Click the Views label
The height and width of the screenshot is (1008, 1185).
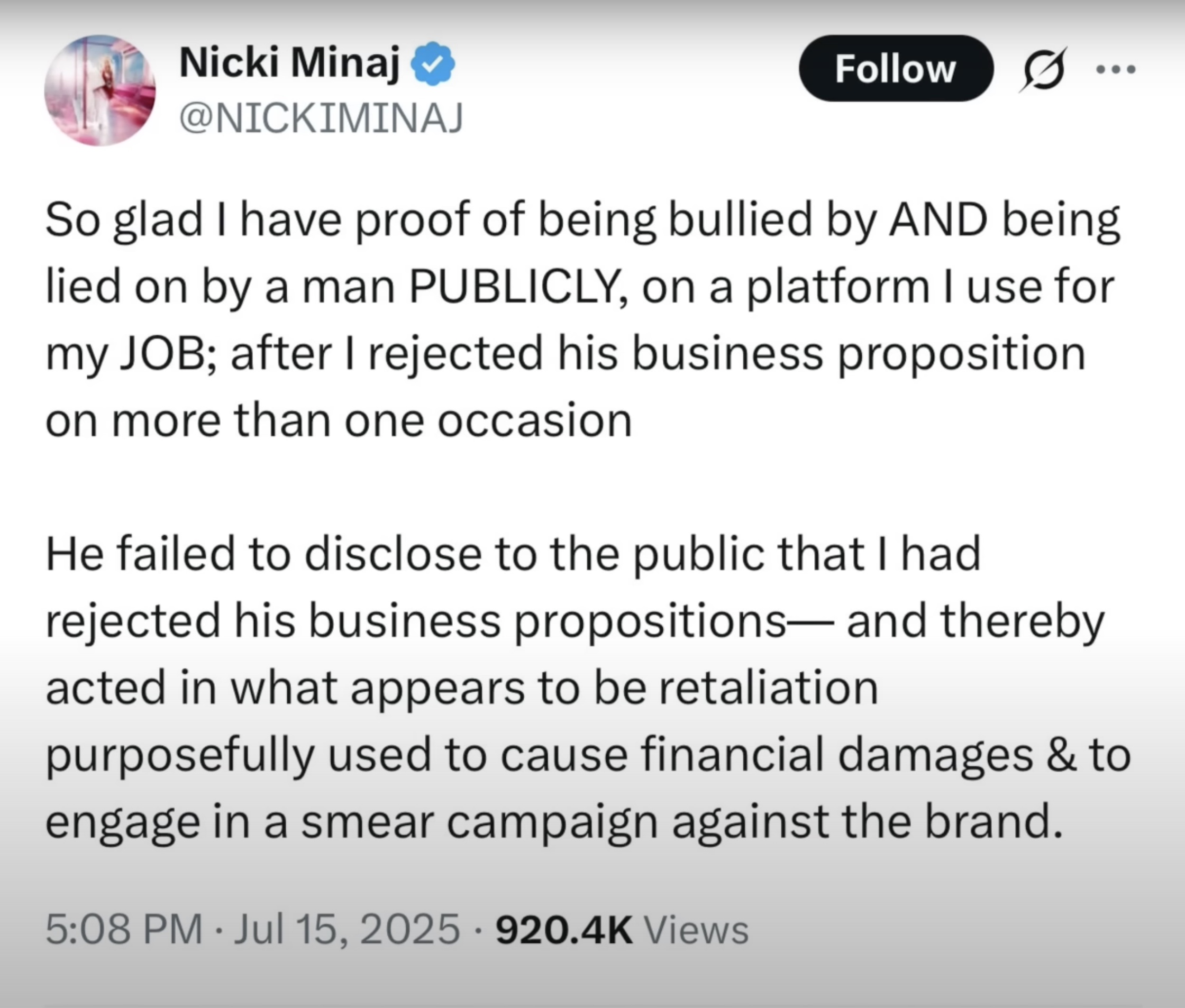coord(696,929)
